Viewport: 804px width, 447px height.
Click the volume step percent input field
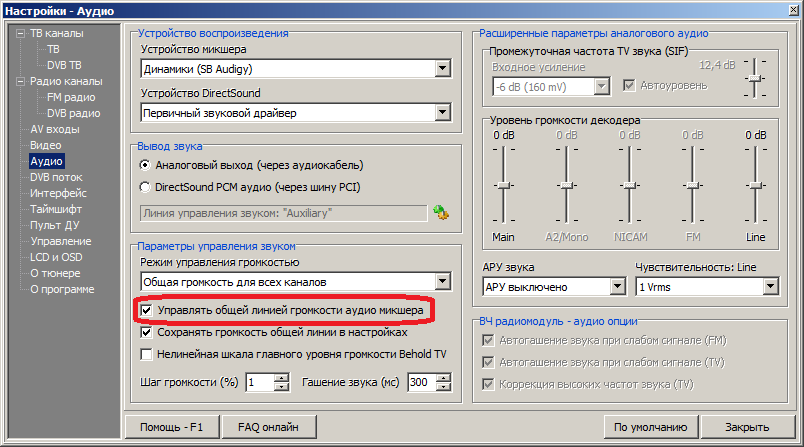point(257,383)
